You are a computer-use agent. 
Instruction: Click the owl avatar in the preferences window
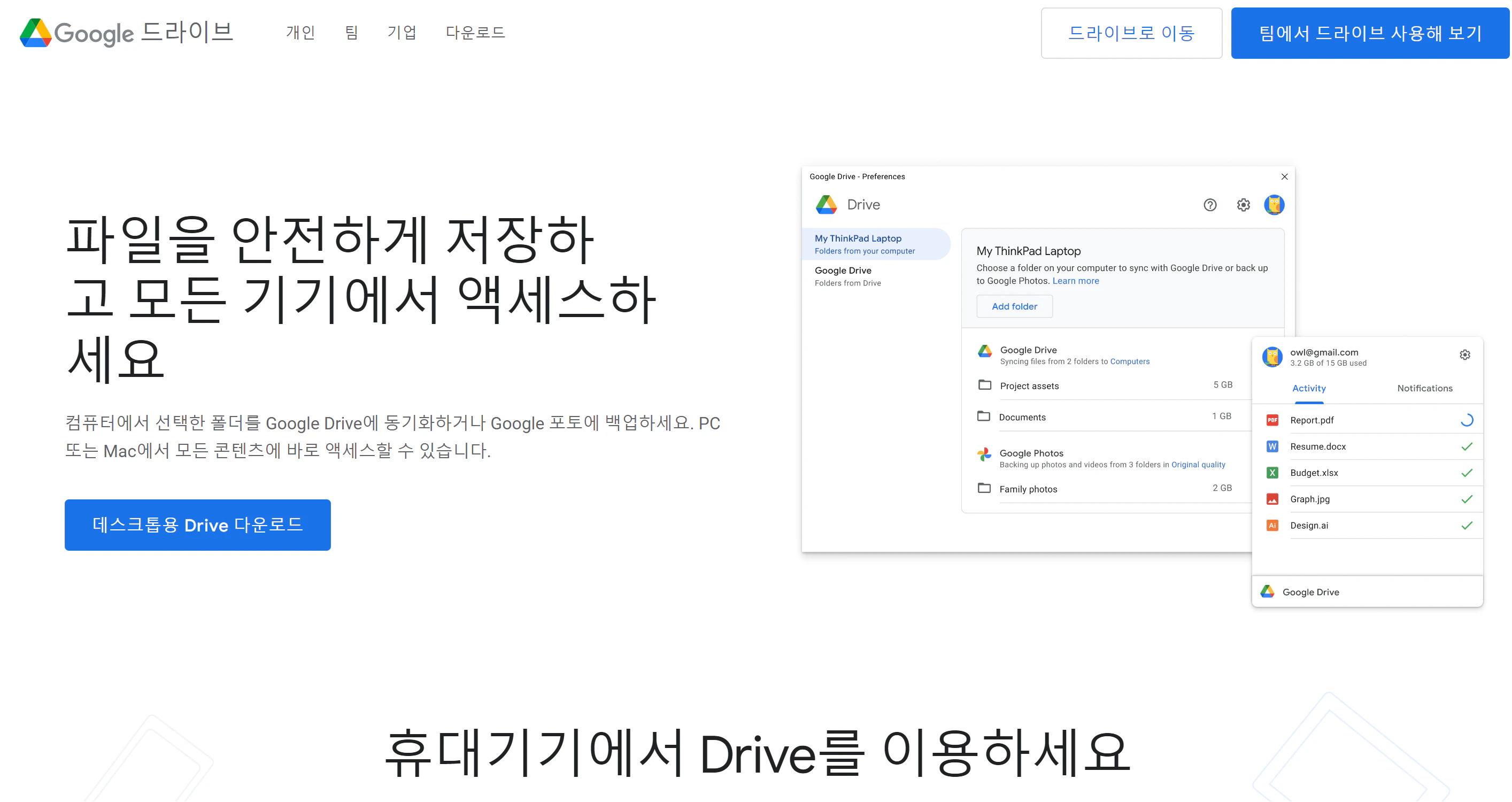[x=1274, y=205]
